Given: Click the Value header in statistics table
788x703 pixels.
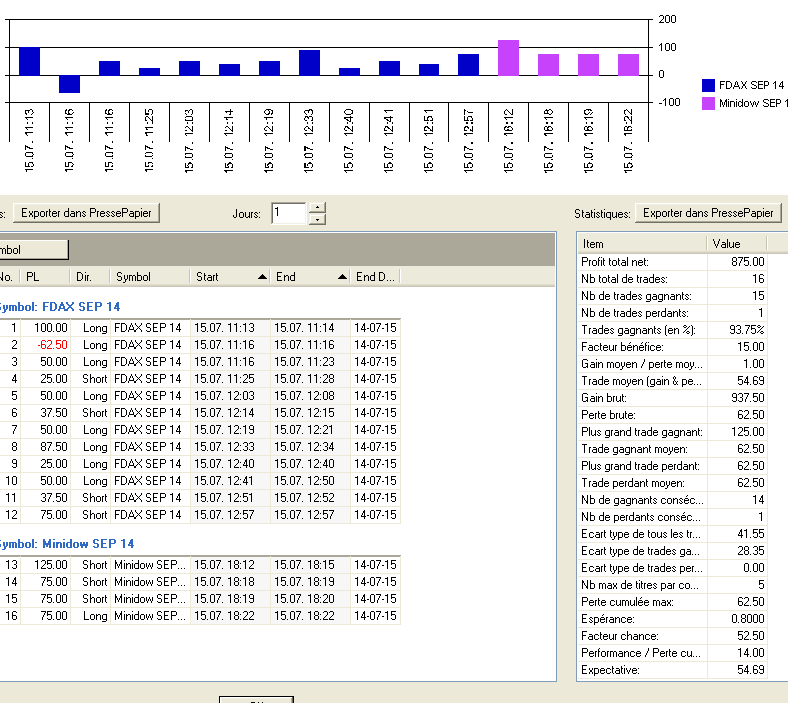Looking at the screenshot, I should click(735, 244).
